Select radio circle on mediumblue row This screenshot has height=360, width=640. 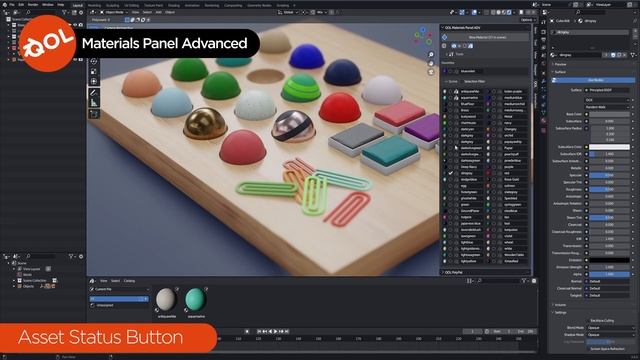pyautogui.click(x=494, y=98)
